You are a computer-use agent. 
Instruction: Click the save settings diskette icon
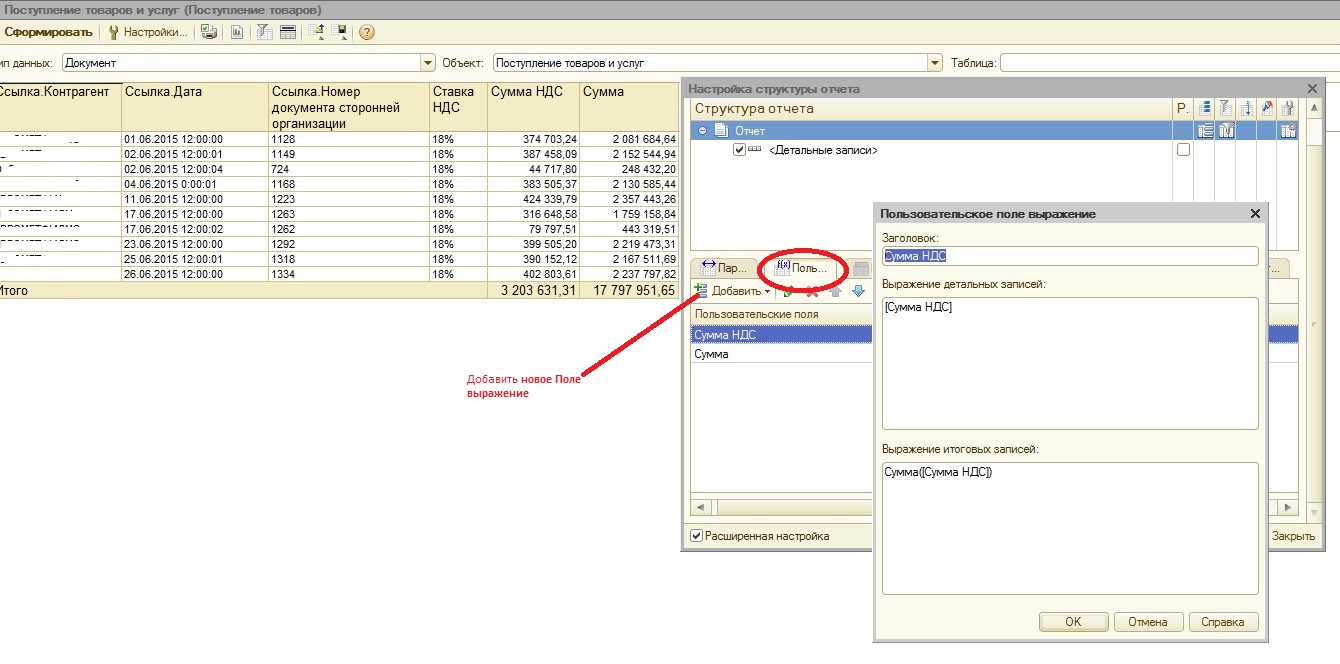(341, 32)
